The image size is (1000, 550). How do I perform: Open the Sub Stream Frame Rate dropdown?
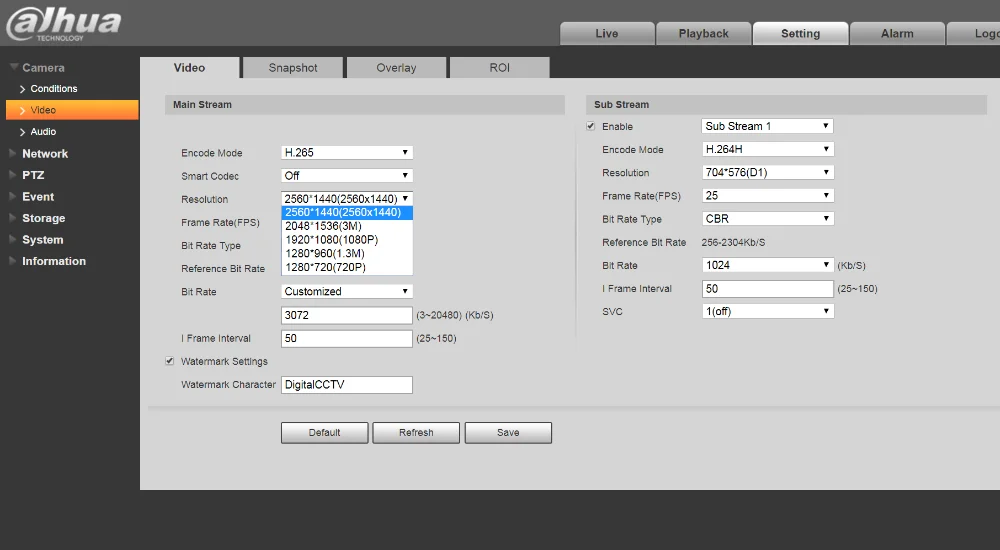click(767, 195)
